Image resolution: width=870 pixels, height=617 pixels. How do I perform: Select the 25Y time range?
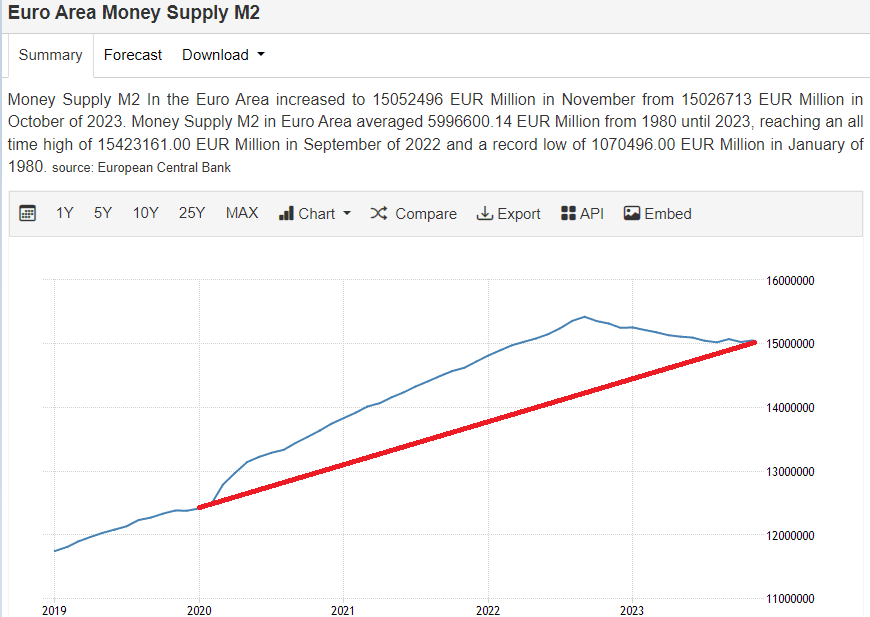(x=191, y=213)
